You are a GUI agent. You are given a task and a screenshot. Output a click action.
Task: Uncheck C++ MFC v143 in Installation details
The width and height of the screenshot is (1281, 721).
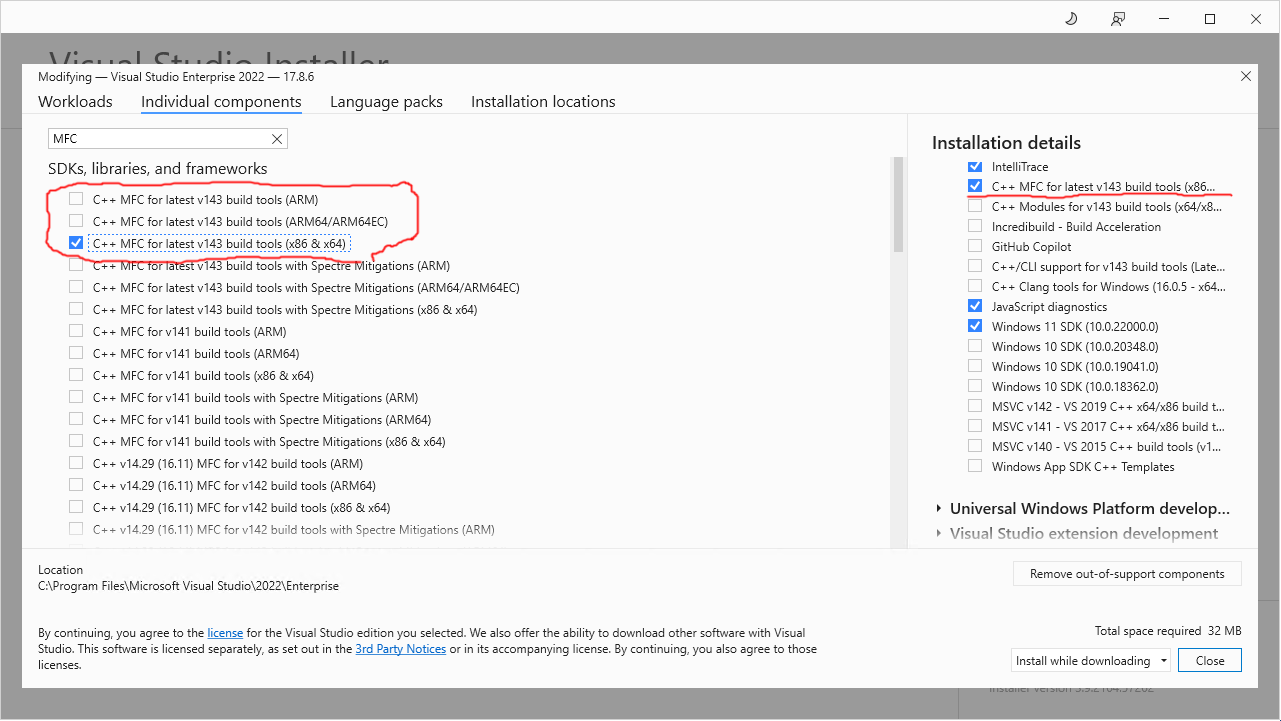975,186
